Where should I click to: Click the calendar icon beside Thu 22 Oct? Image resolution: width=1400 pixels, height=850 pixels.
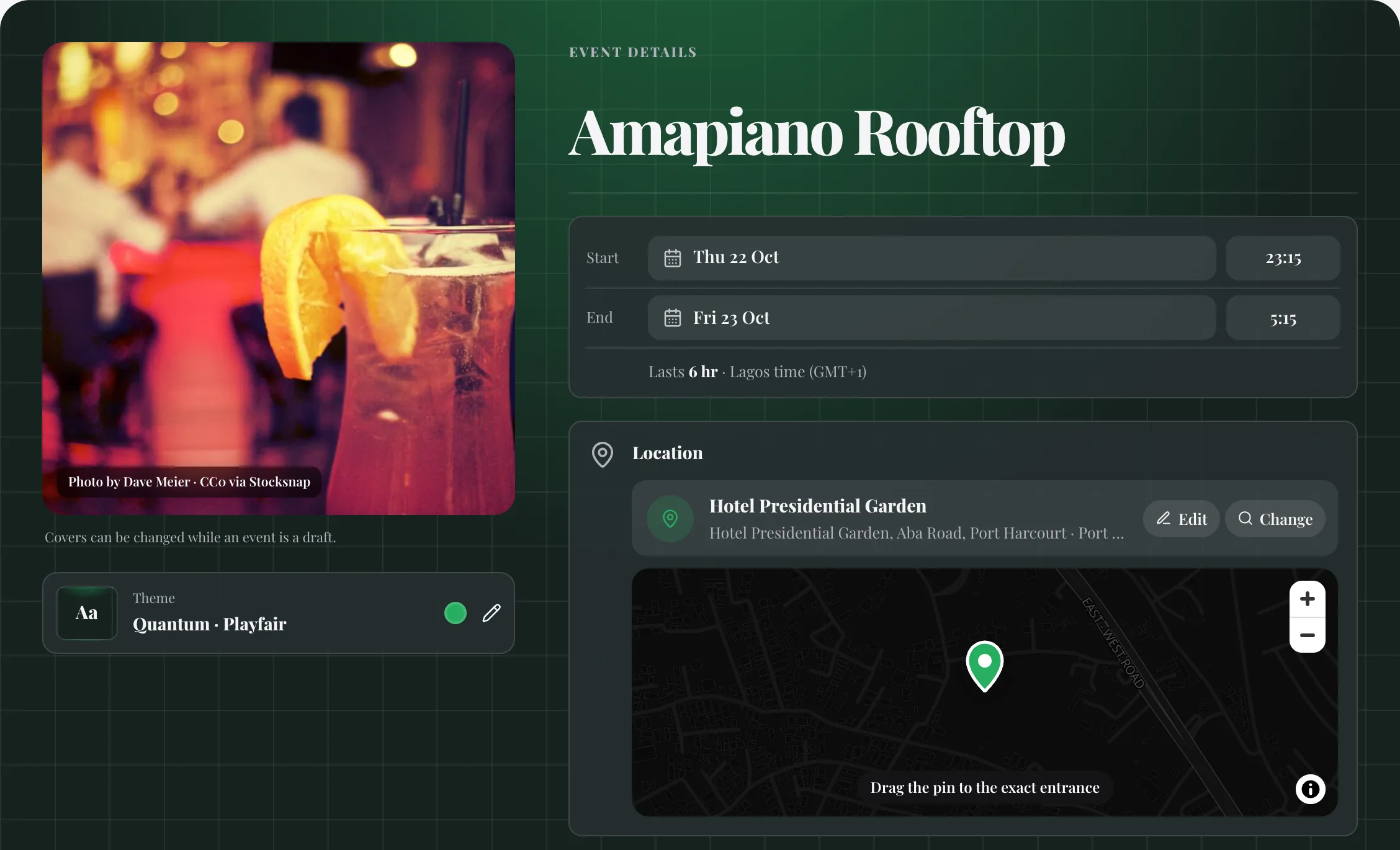[673, 257]
